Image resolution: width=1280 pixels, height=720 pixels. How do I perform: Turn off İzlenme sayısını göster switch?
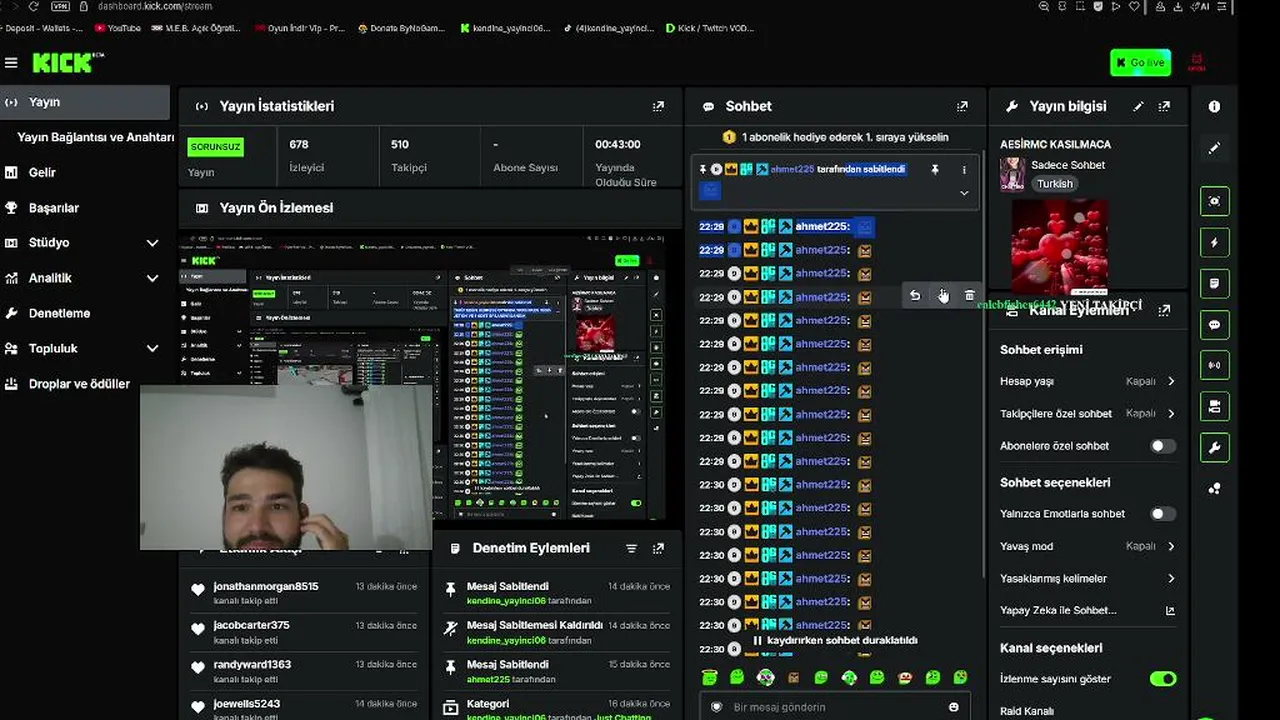(1162, 679)
